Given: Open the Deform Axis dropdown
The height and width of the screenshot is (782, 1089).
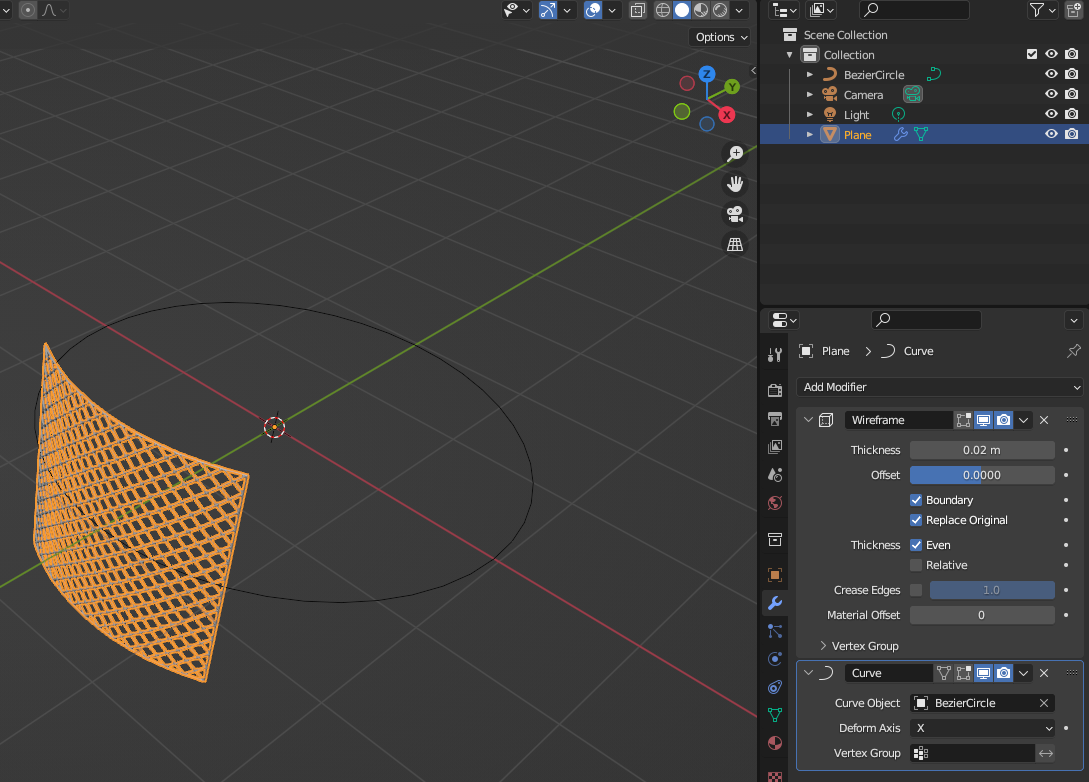Looking at the screenshot, I should (983, 728).
